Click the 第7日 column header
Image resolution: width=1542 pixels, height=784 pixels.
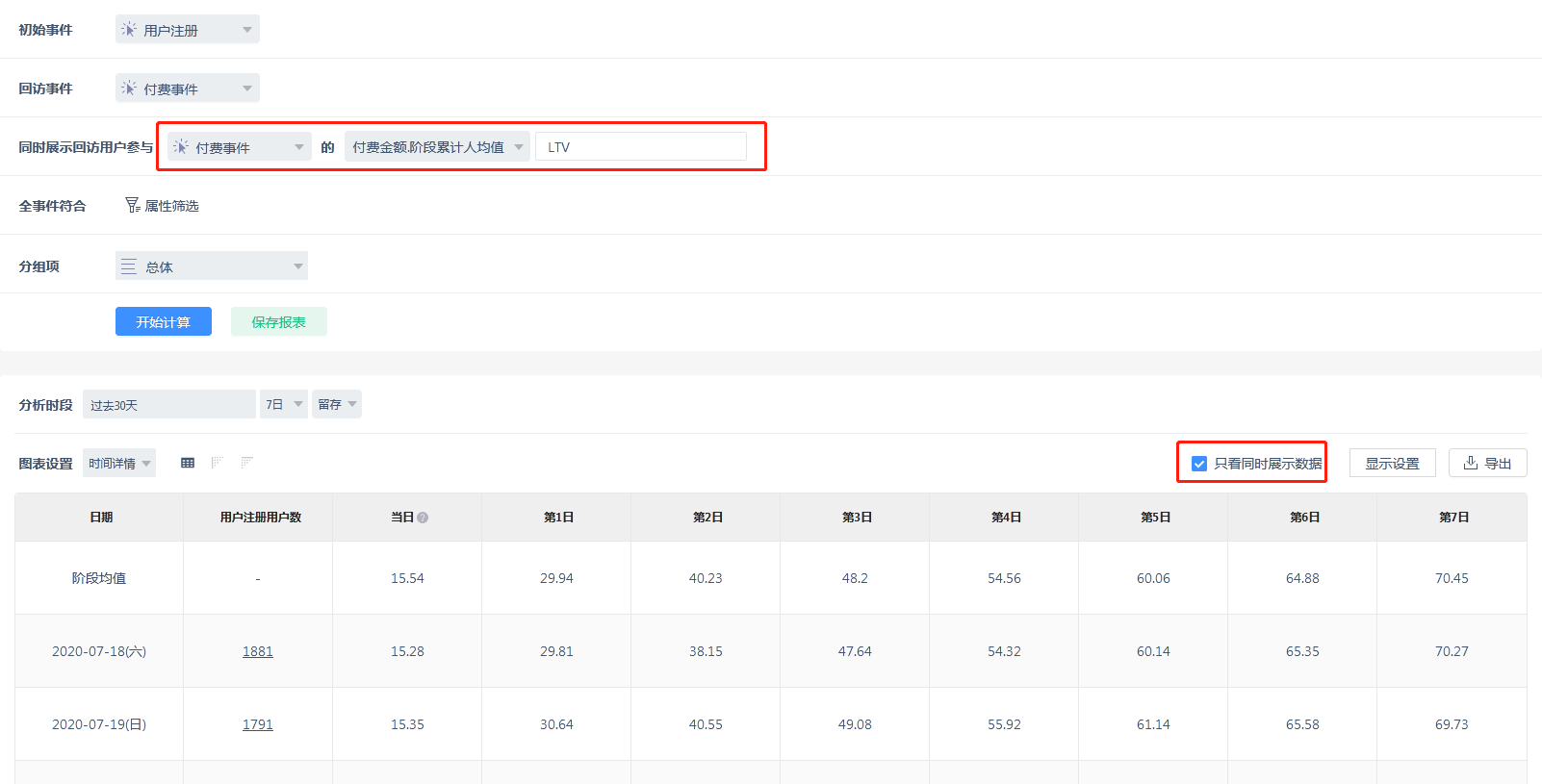pos(1452,518)
